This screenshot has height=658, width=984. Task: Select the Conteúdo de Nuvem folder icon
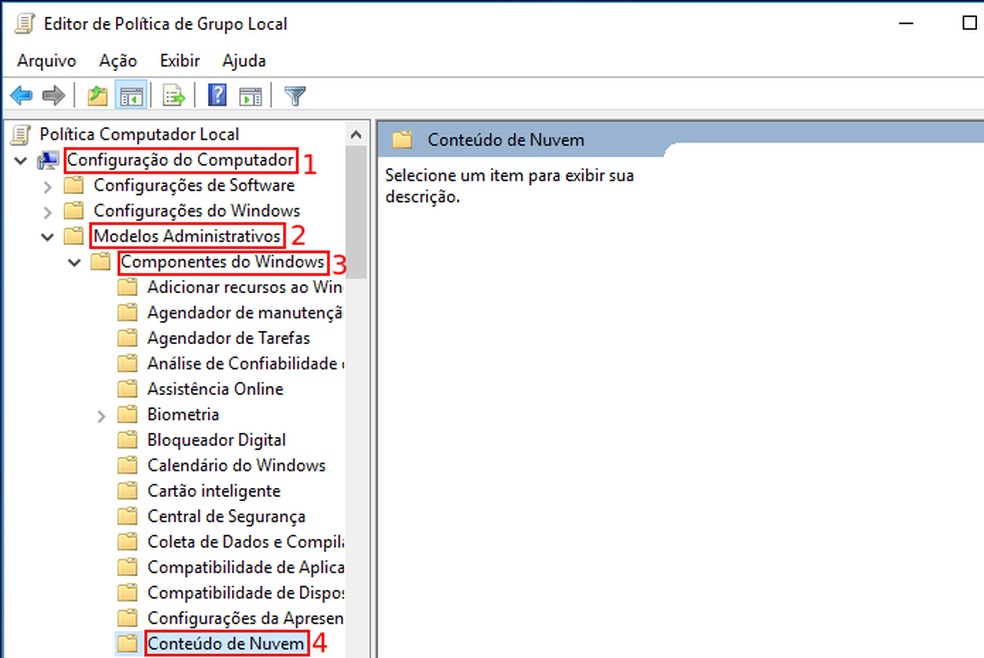(x=128, y=644)
